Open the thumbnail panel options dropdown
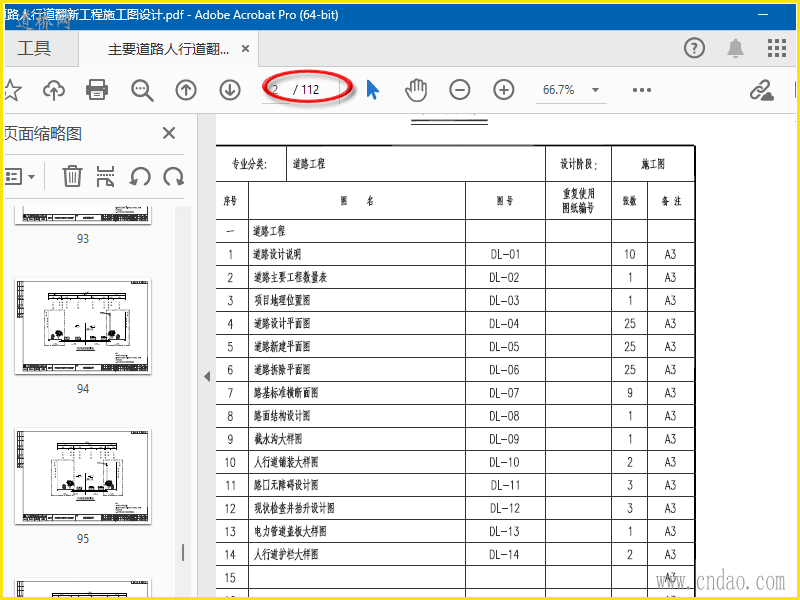Screen dimensions: 800x600 20,177
